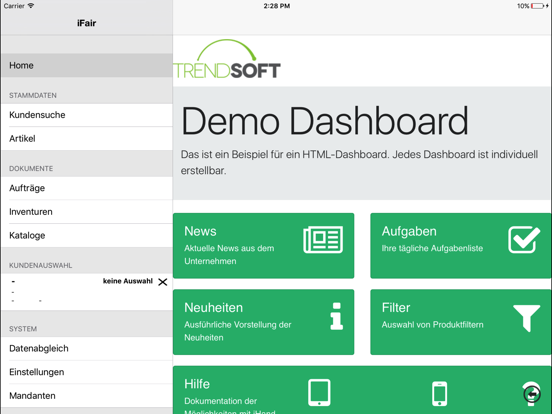552x414 pixels.
Task: Click 'Aktuelle News aus dem Unternehmen' text
Action: click(x=229, y=255)
